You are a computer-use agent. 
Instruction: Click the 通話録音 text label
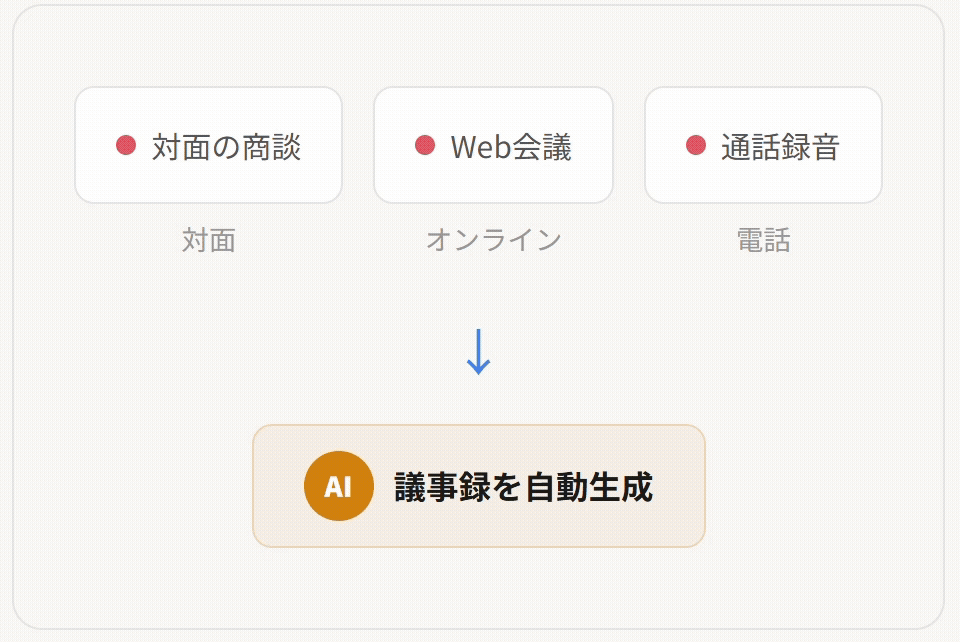(x=780, y=147)
